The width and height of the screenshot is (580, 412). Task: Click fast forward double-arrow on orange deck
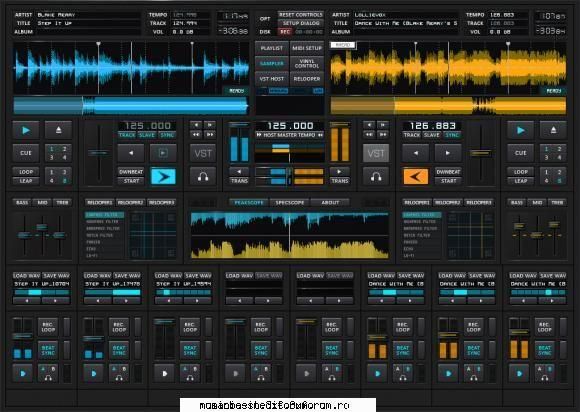(383, 135)
